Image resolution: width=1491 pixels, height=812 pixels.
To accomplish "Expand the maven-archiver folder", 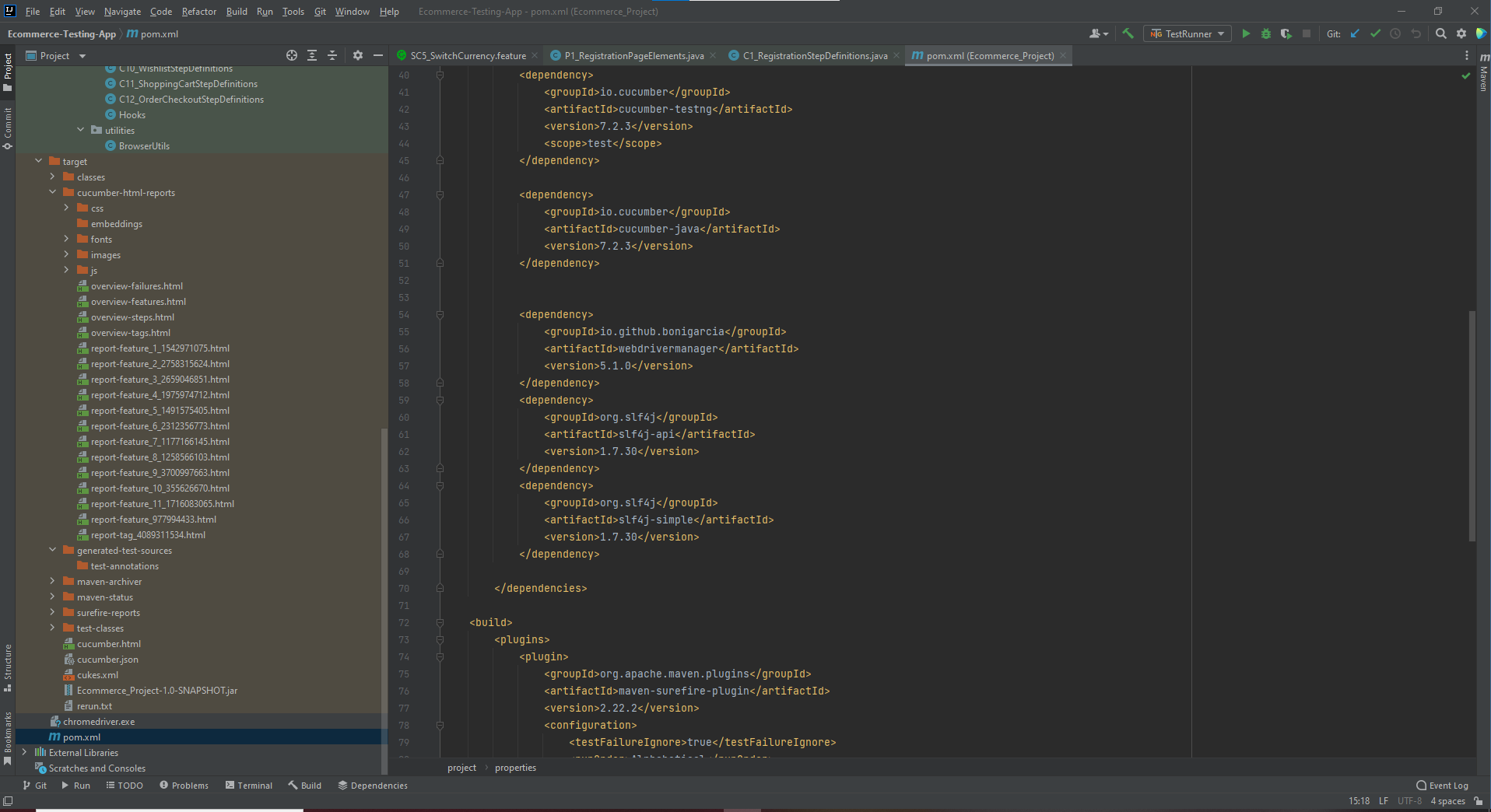I will (52, 581).
